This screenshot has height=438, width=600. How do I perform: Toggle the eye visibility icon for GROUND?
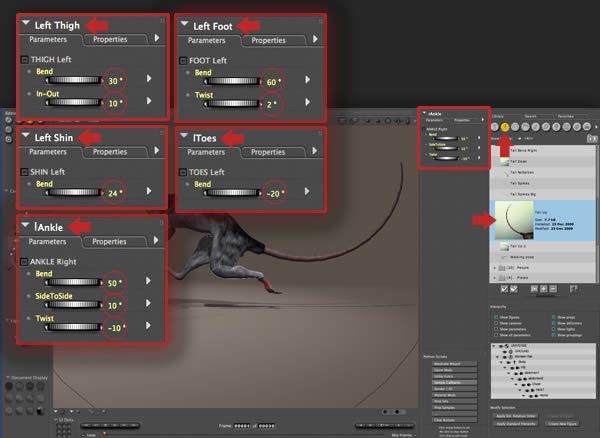click(505, 351)
